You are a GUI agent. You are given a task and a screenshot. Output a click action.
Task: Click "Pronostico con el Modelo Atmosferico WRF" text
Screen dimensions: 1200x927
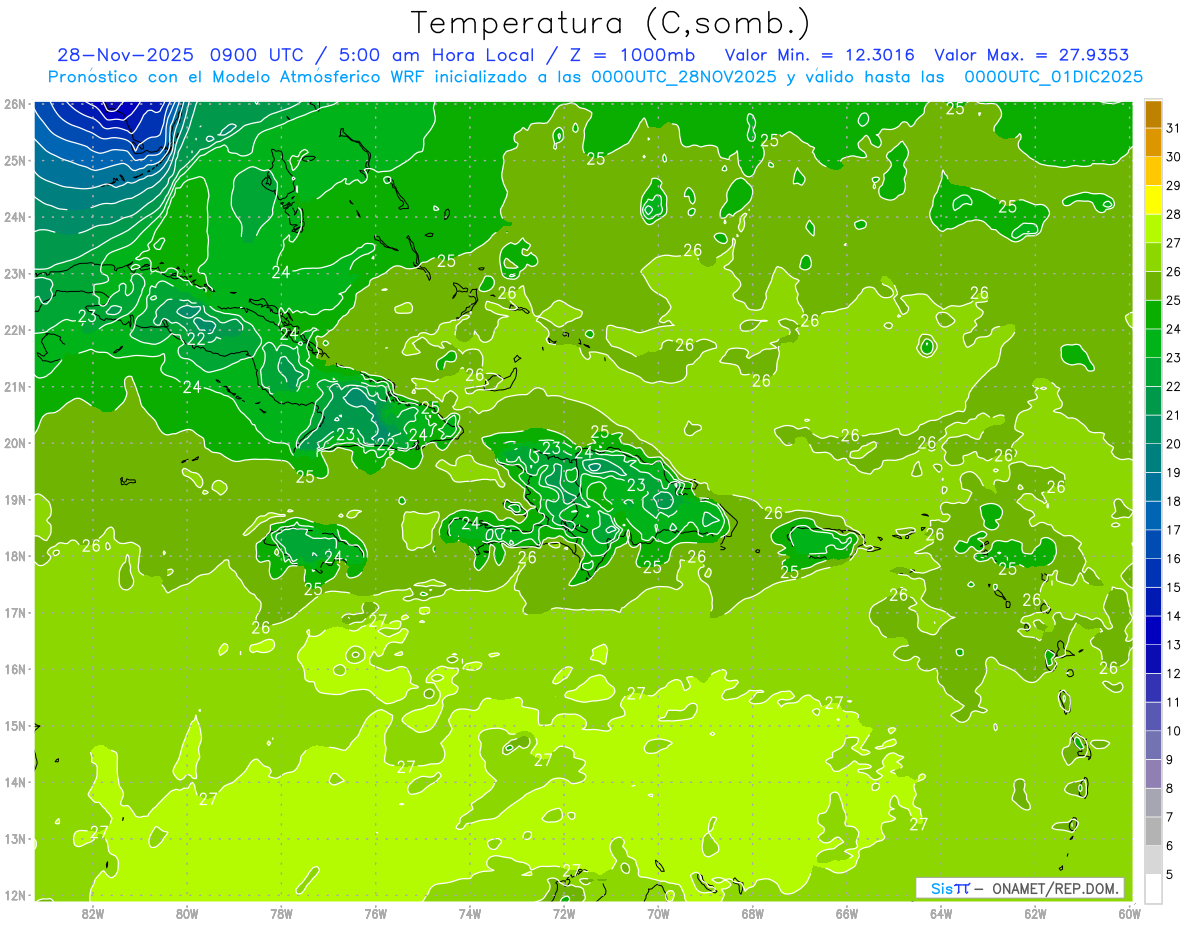pos(238,76)
